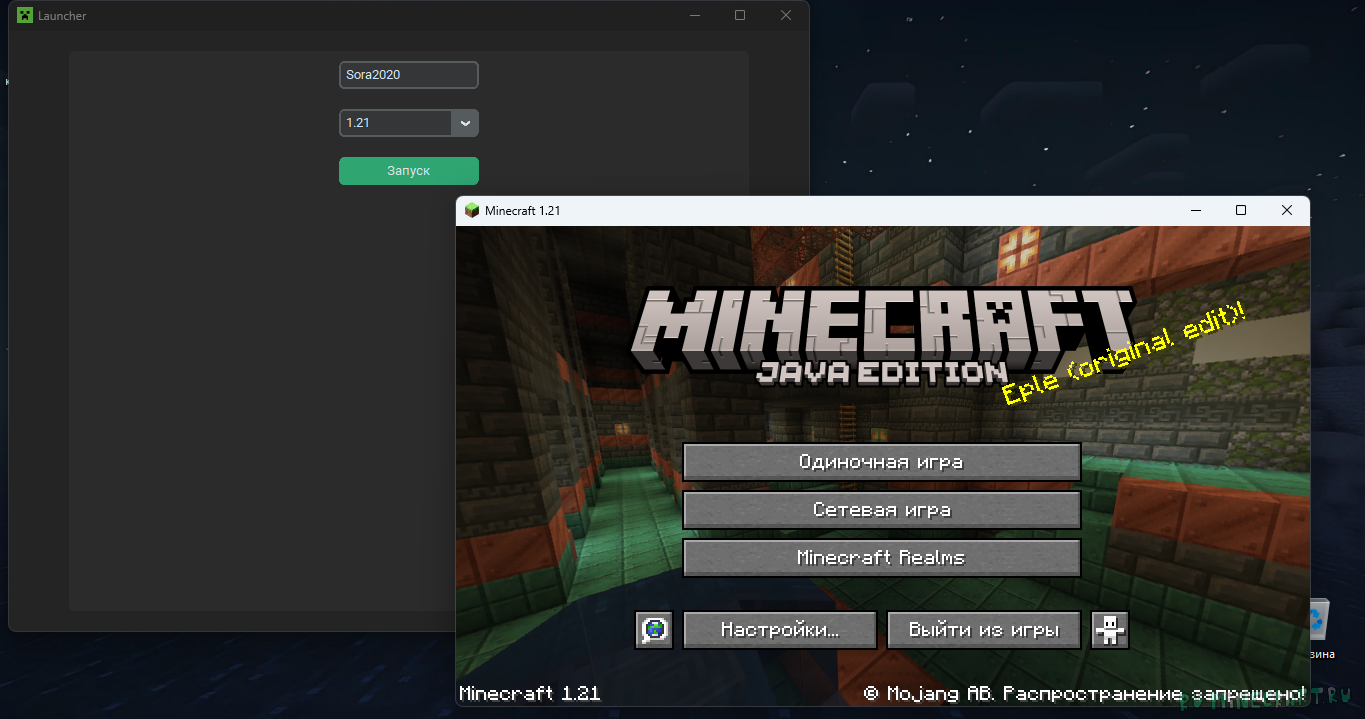The width and height of the screenshot is (1365, 719).
Task: Minimize the Launcher window
Action: [x=694, y=15]
